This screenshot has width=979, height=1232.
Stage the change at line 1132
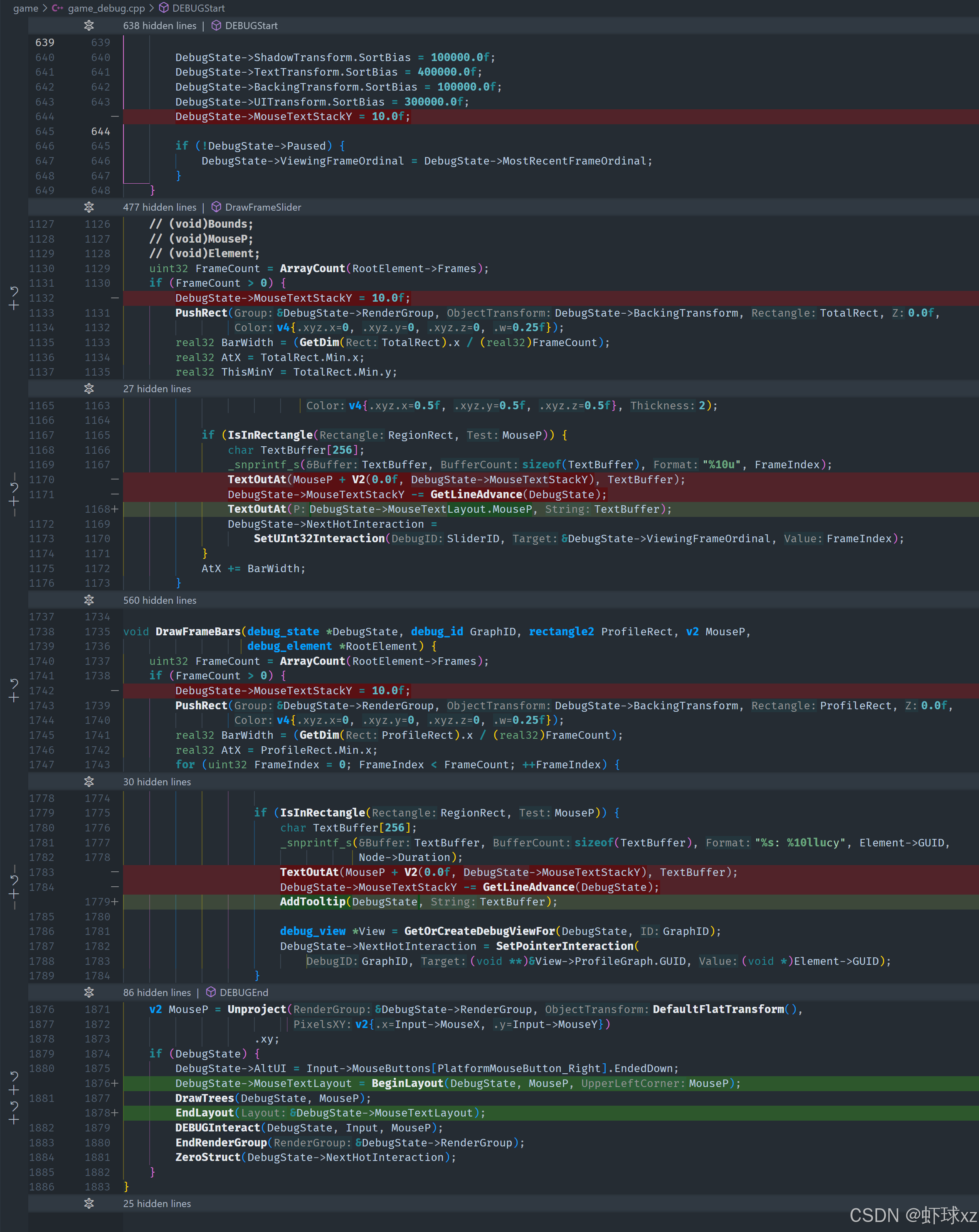click(x=14, y=306)
